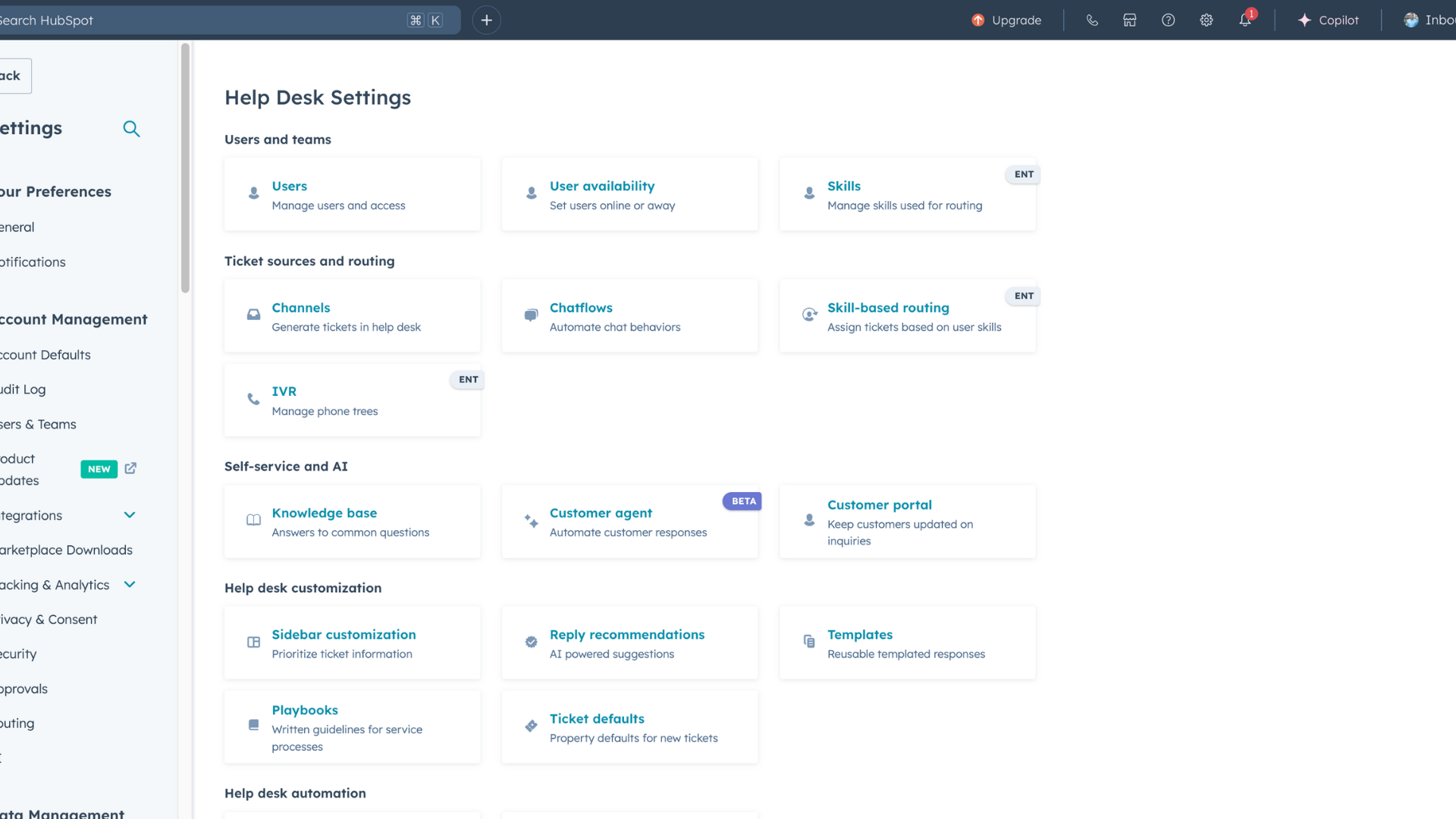Click the help question mark icon

[1168, 20]
